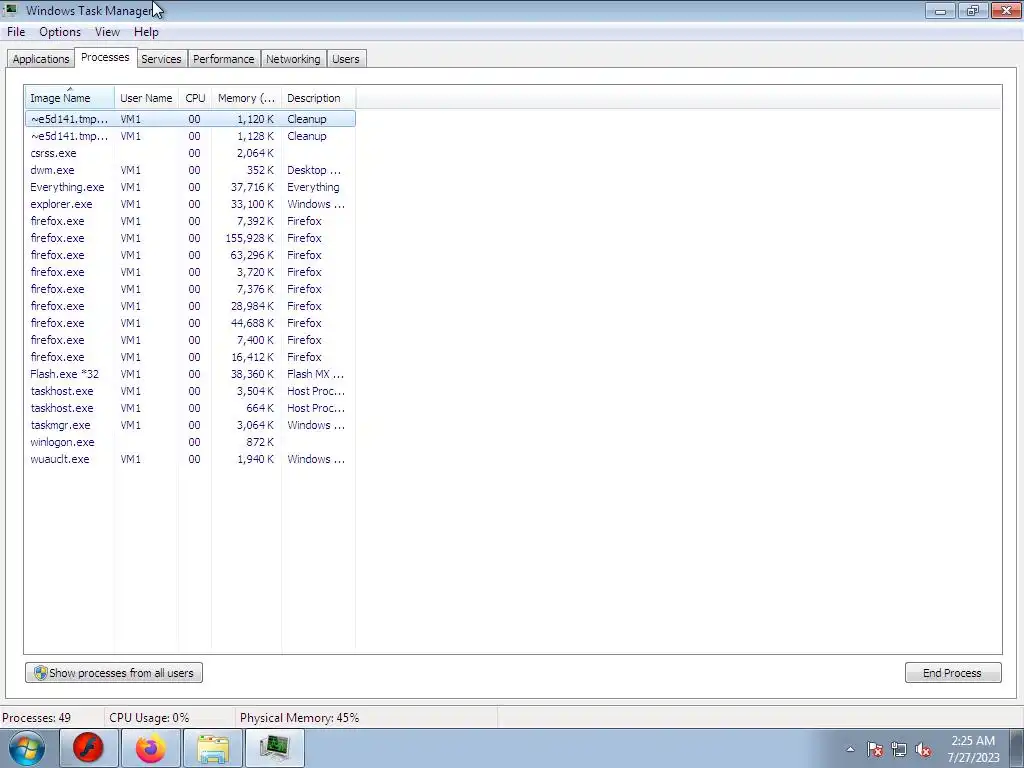This screenshot has height=768, width=1024.
Task: Open Action Center flag icon
Action: [875, 750]
